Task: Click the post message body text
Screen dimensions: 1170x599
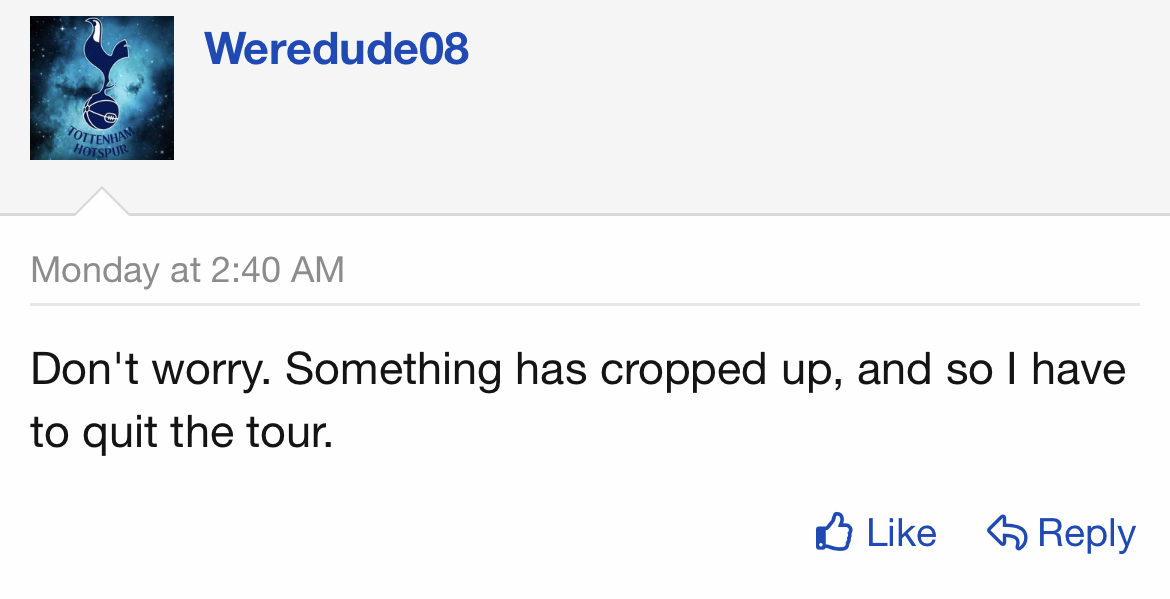Action: pyautogui.click(x=578, y=400)
